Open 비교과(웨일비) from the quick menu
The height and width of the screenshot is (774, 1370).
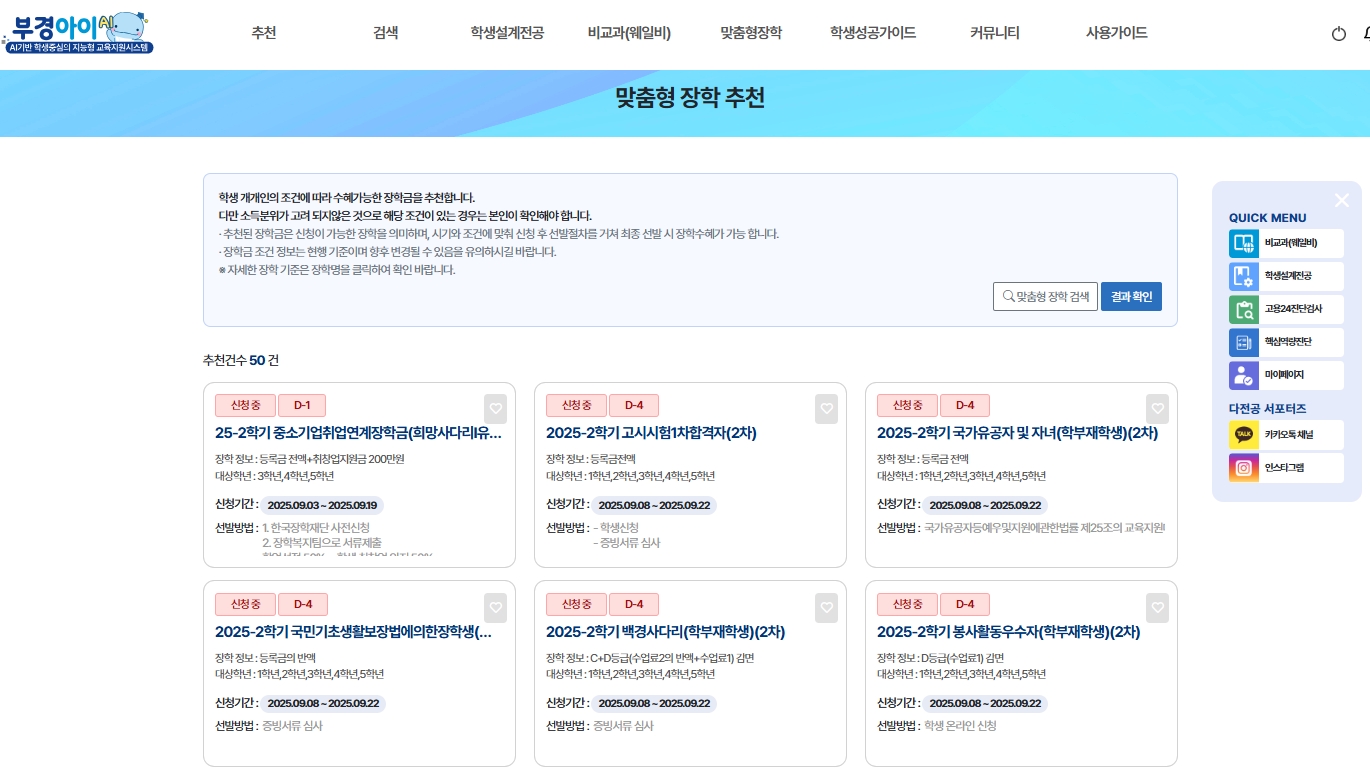pos(1286,243)
